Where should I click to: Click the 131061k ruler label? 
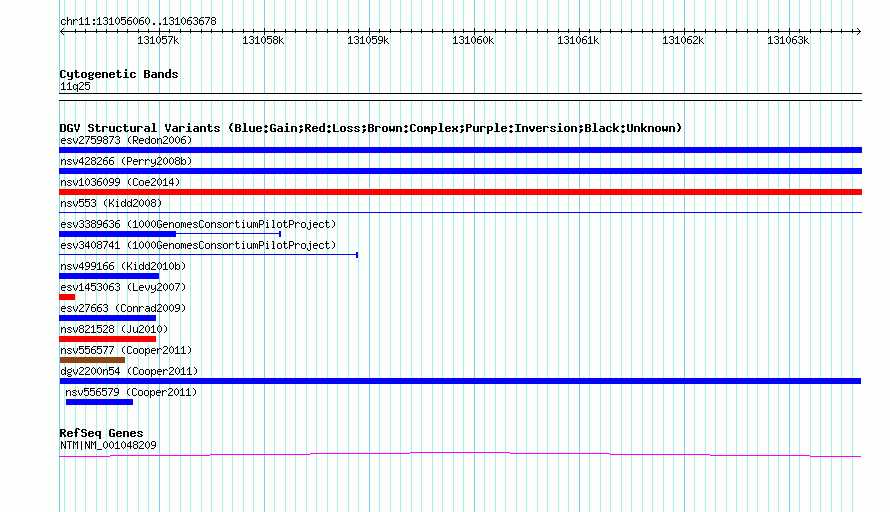pyautogui.click(x=578, y=40)
